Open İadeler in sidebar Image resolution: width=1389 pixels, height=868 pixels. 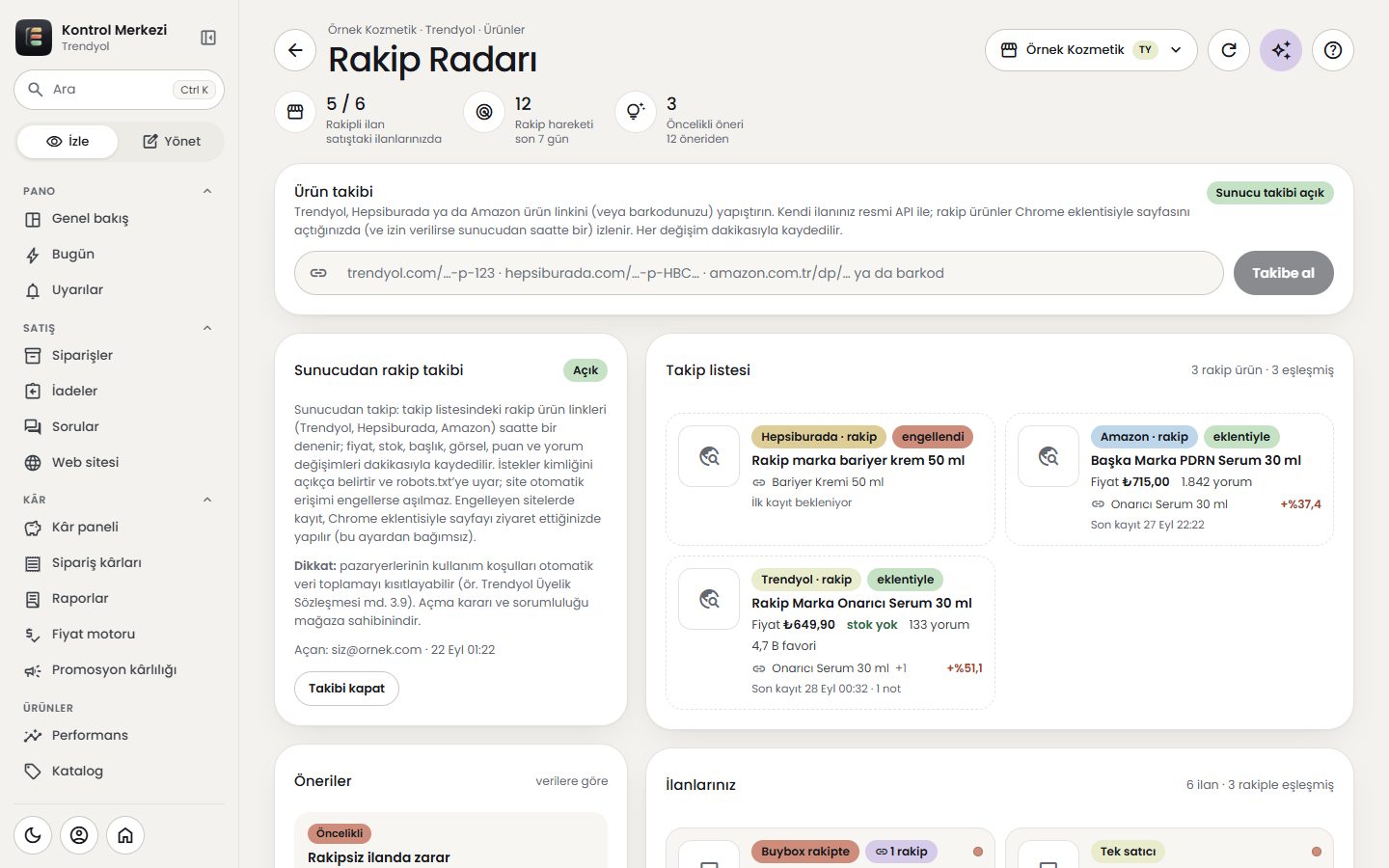pos(119,392)
